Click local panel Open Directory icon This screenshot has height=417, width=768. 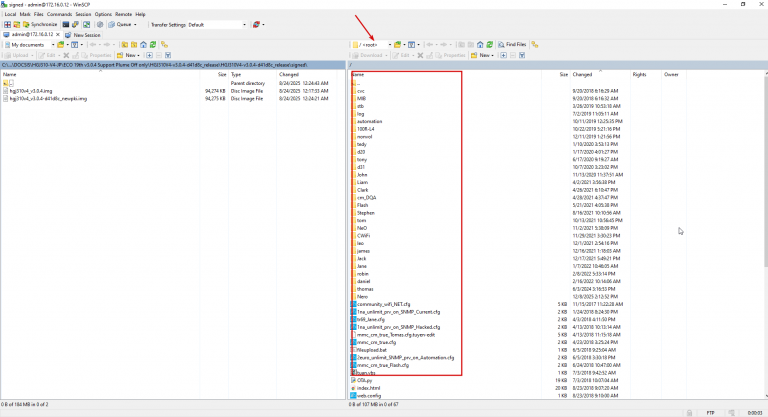(61, 45)
